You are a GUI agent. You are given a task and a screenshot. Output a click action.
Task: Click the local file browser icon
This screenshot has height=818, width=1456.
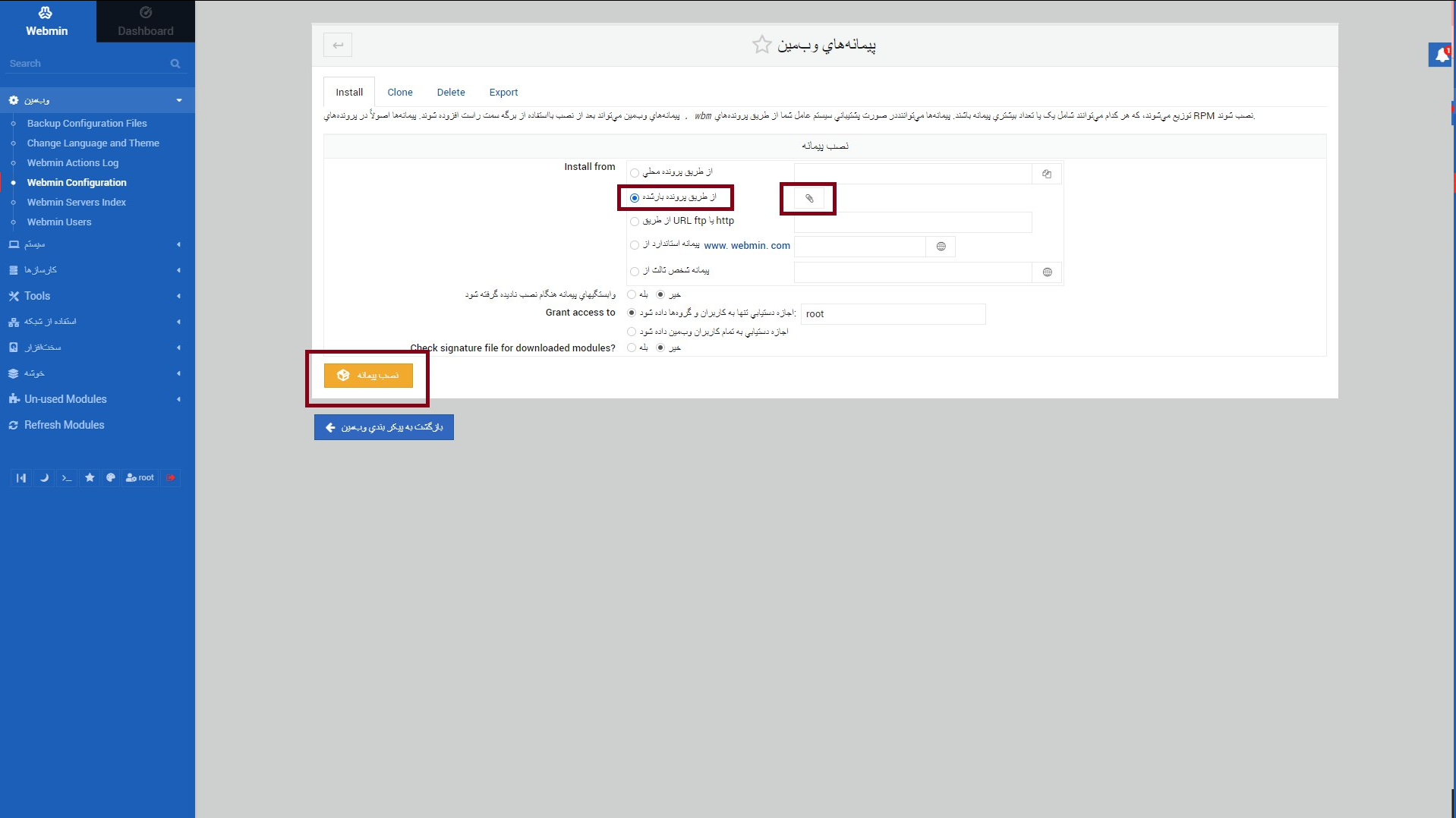point(1047,175)
